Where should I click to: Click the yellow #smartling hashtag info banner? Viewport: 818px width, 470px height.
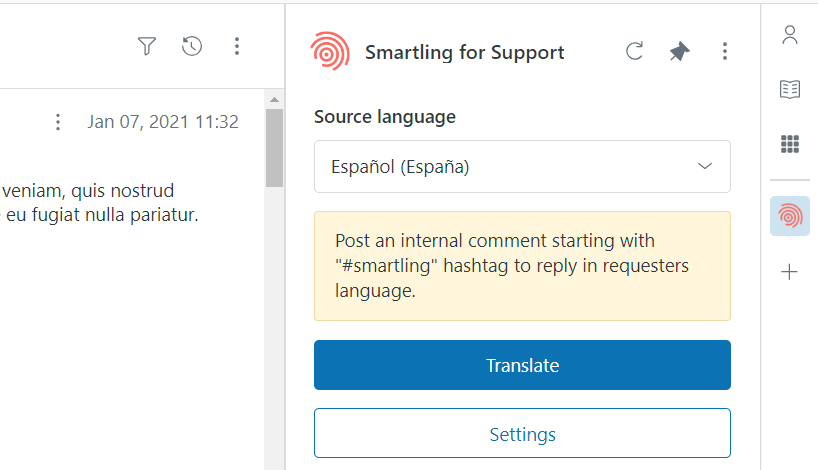pos(522,266)
